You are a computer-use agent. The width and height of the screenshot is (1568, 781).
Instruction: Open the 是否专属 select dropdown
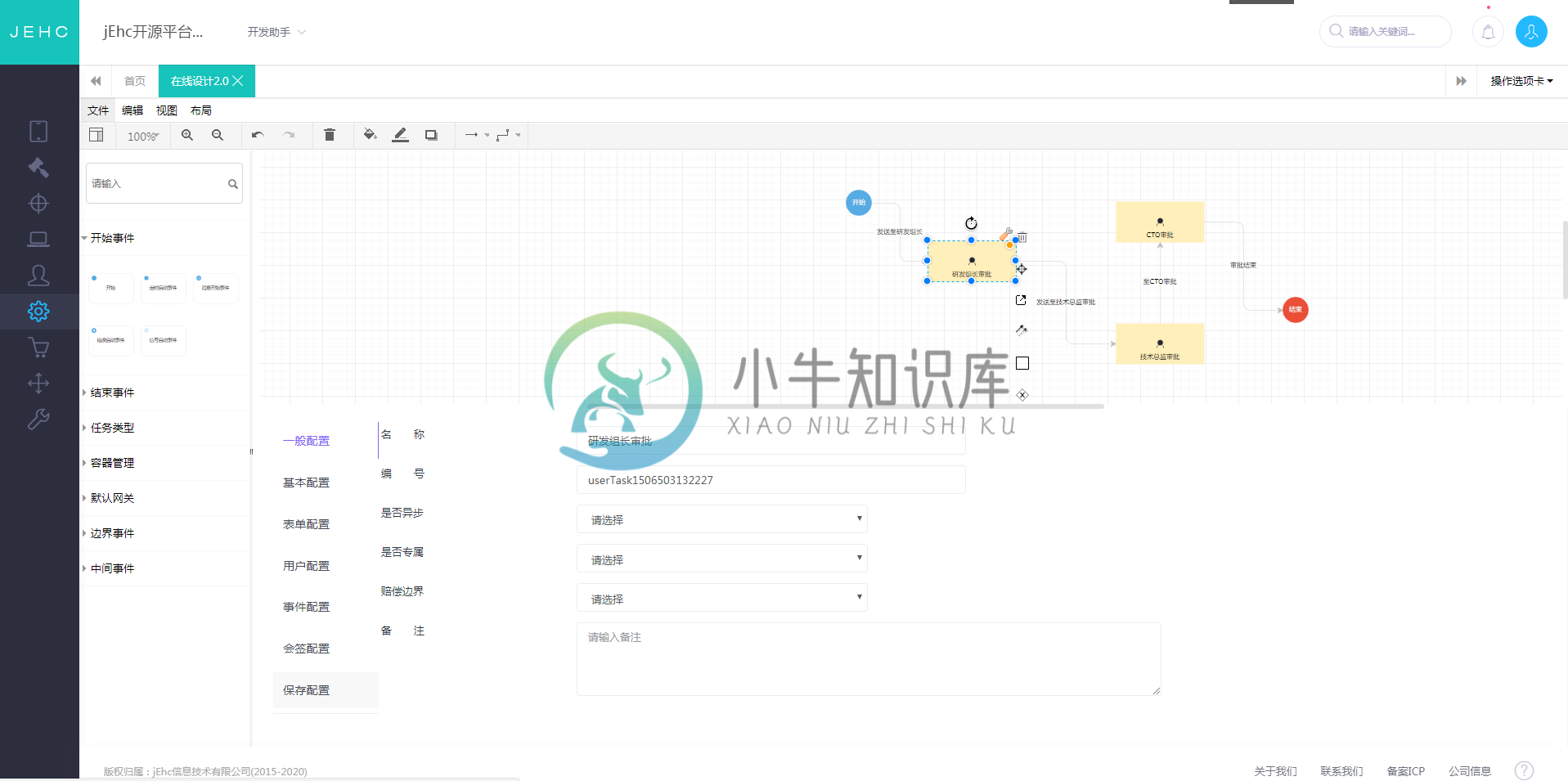click(722, 559)
